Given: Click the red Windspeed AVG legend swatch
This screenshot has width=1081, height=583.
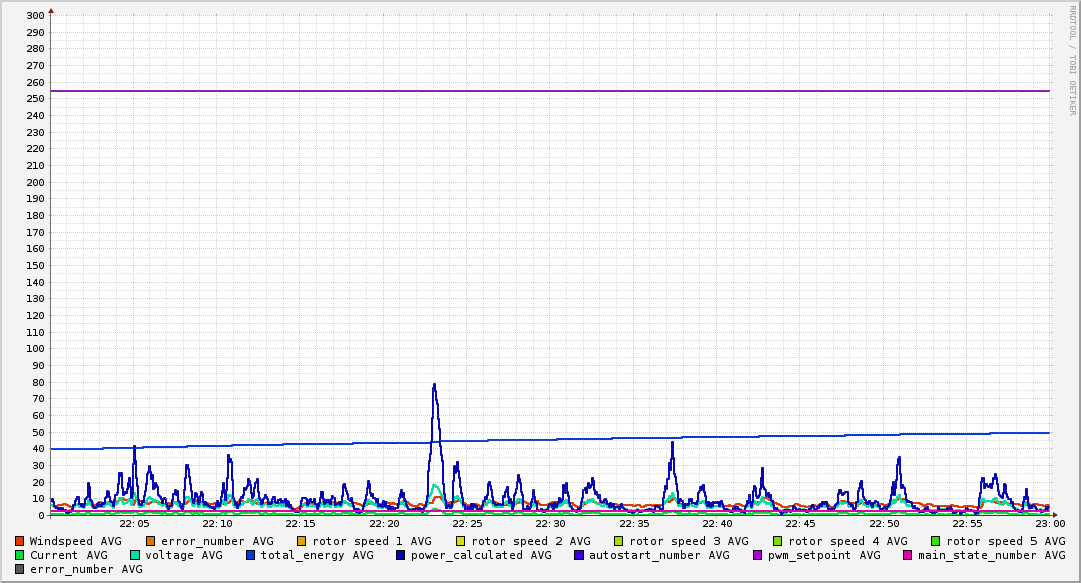Looking at the screenshot, I should (x=20, y=541).
